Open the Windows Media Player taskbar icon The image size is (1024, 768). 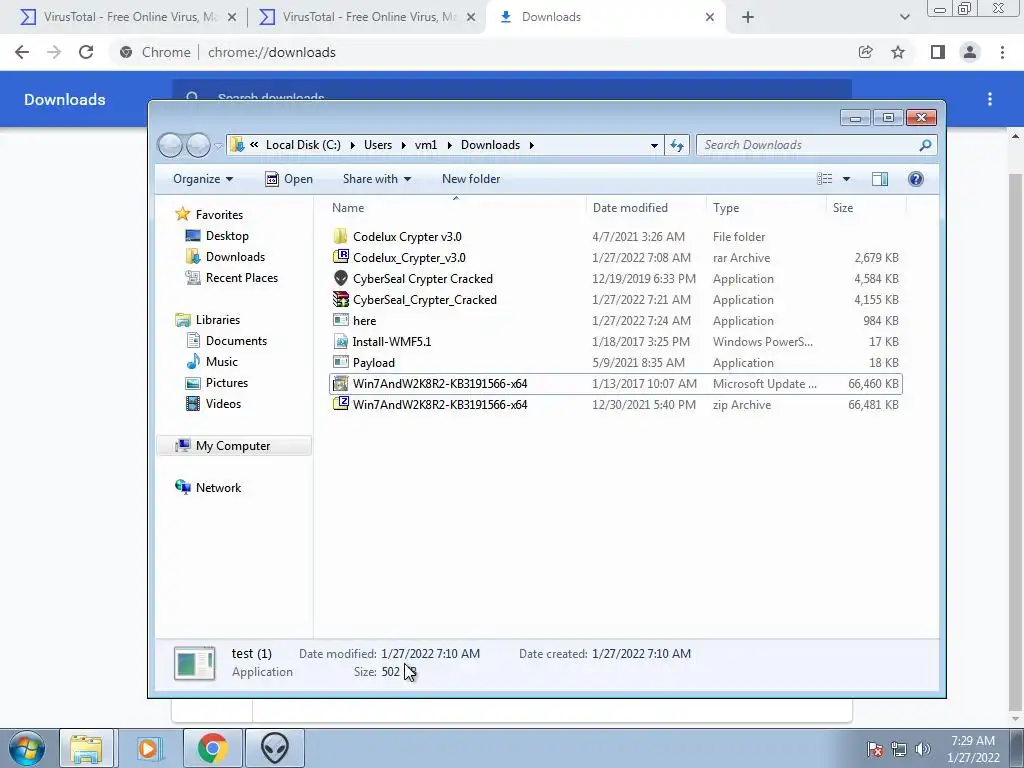point(148,748)
